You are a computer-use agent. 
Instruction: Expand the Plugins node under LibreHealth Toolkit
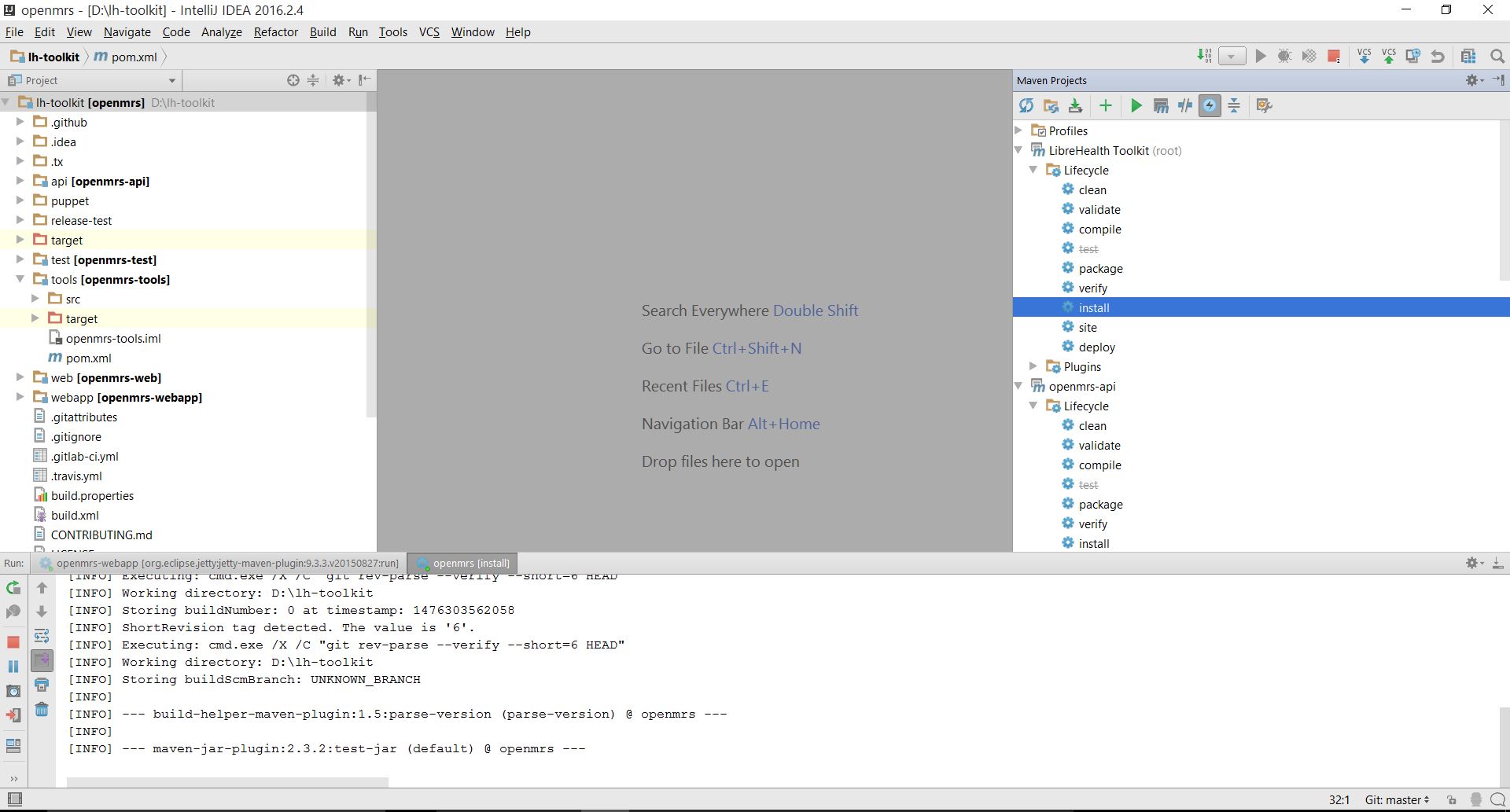(1033, 366)
